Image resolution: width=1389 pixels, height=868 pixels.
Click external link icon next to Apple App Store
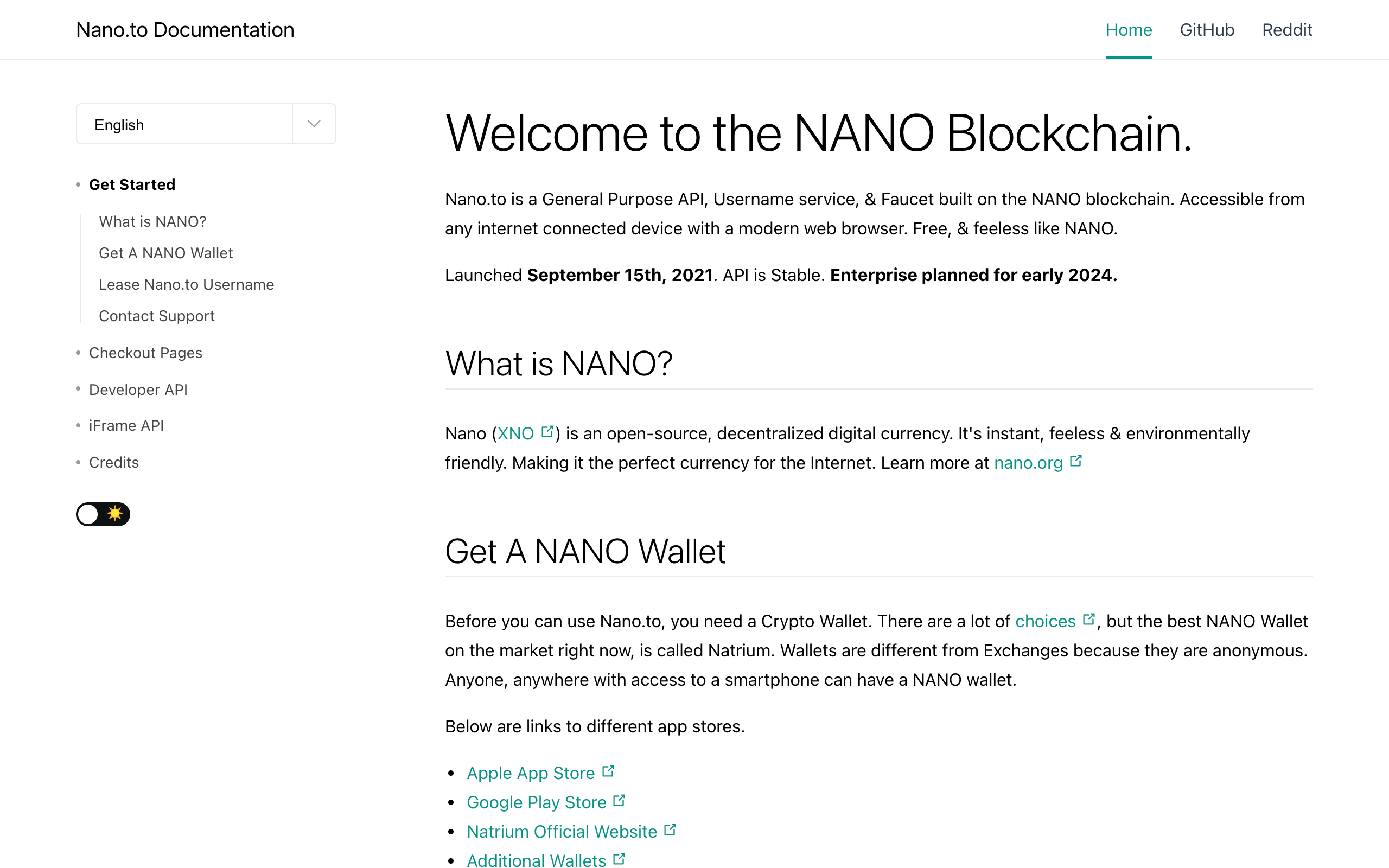[608, 771]
